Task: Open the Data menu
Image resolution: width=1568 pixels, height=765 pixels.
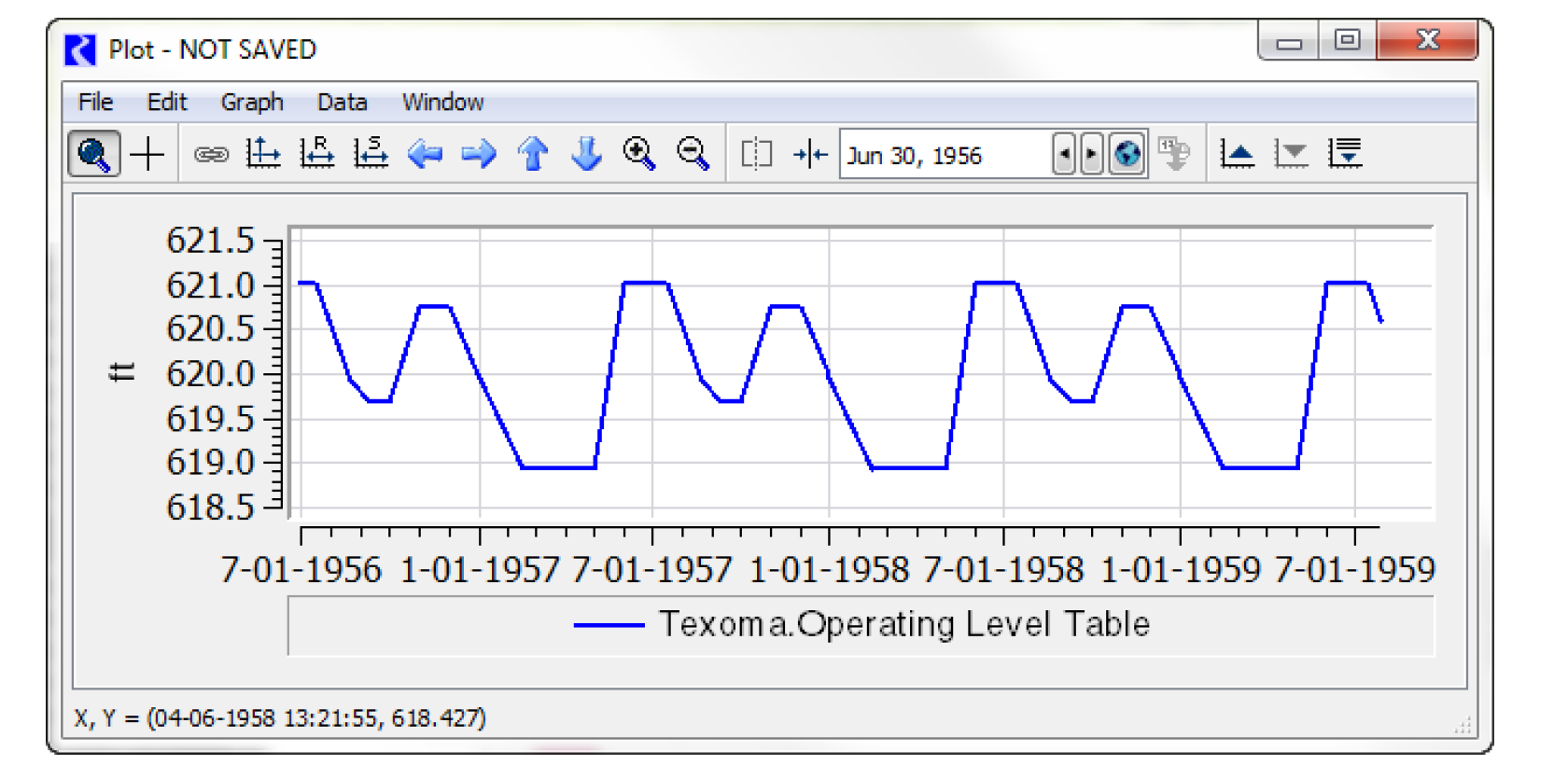Action: coord(342,102)
